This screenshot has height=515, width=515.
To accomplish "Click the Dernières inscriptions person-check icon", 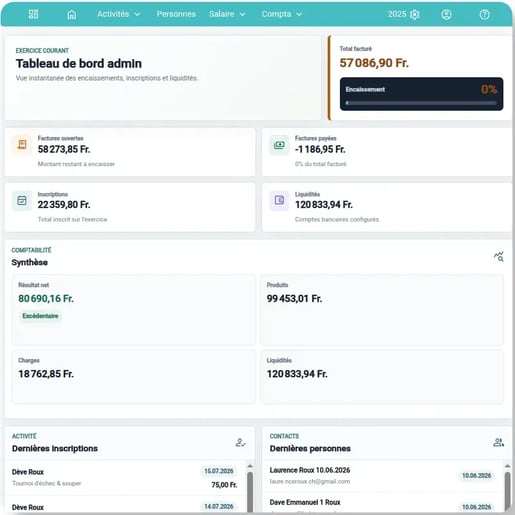I will [240, 442].
